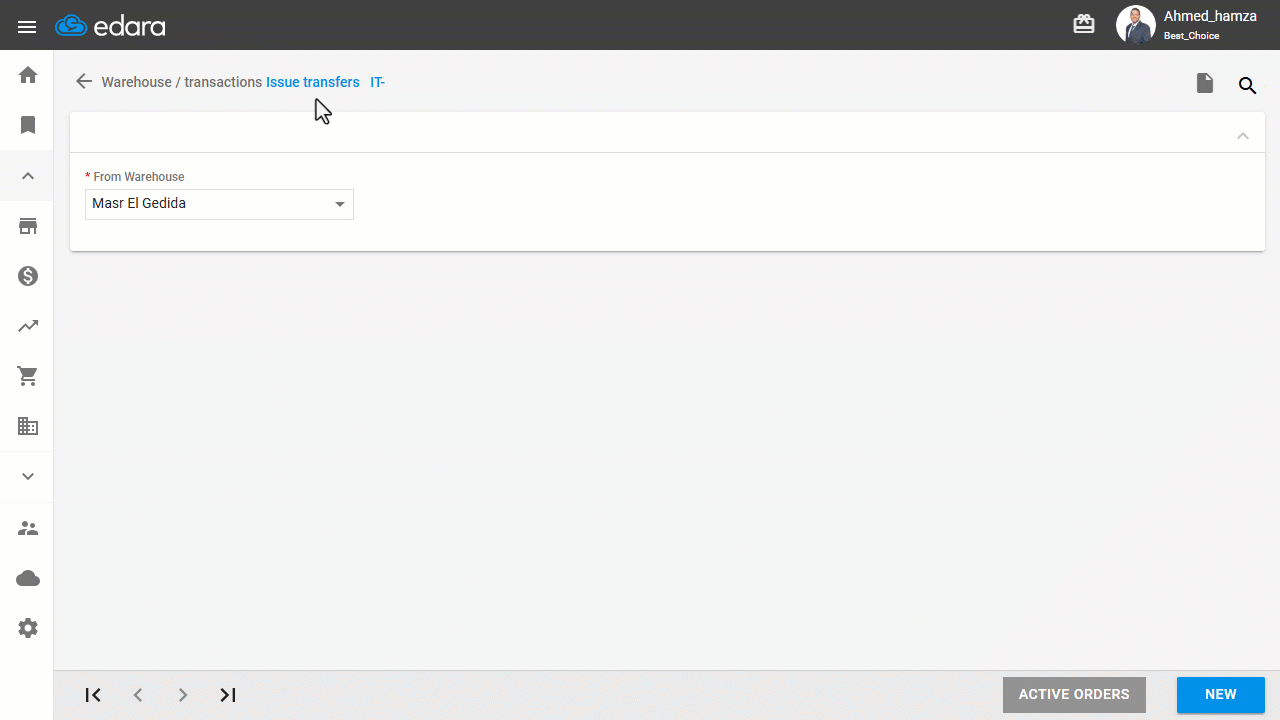This screenshot has height=720, width=1280.
Task: Click the document icon at top right
Action: click(1205, 83)
